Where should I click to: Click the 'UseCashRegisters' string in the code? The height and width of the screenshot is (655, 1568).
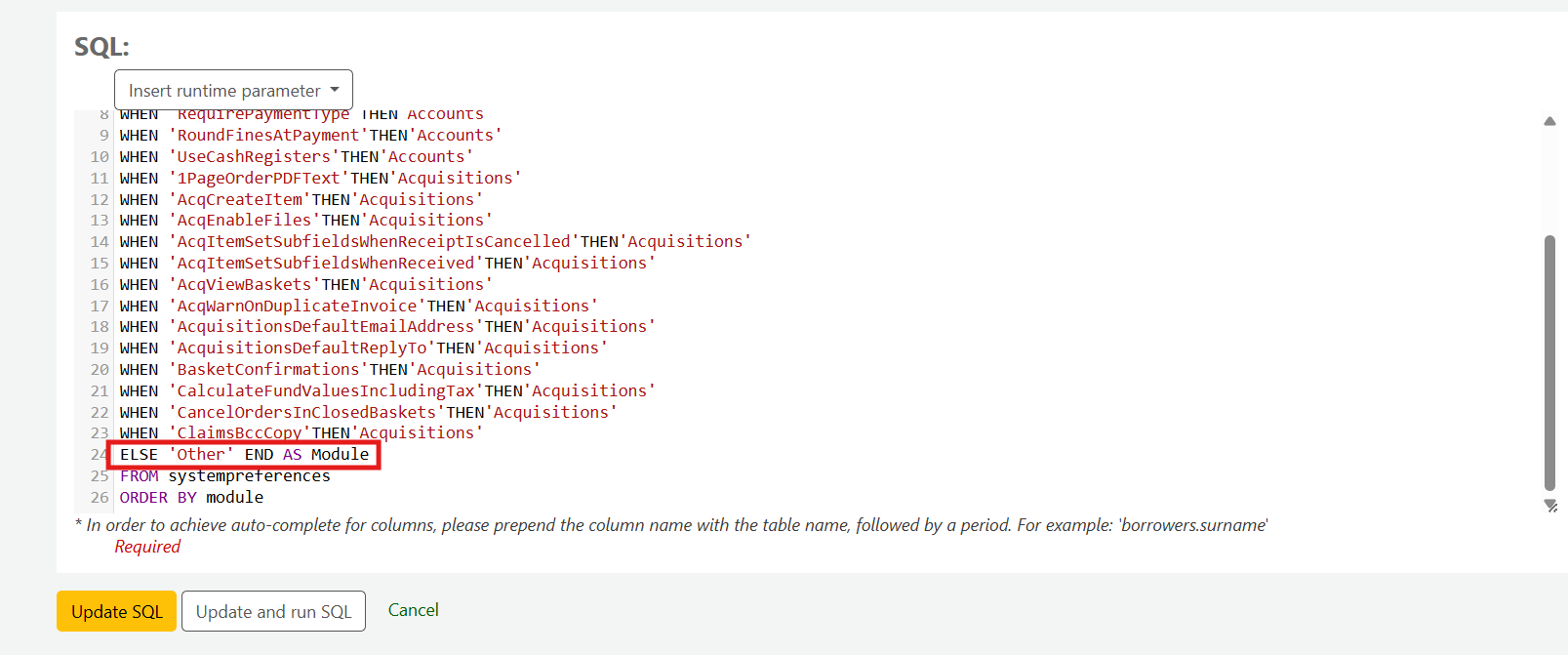click(x=253, y=157)
